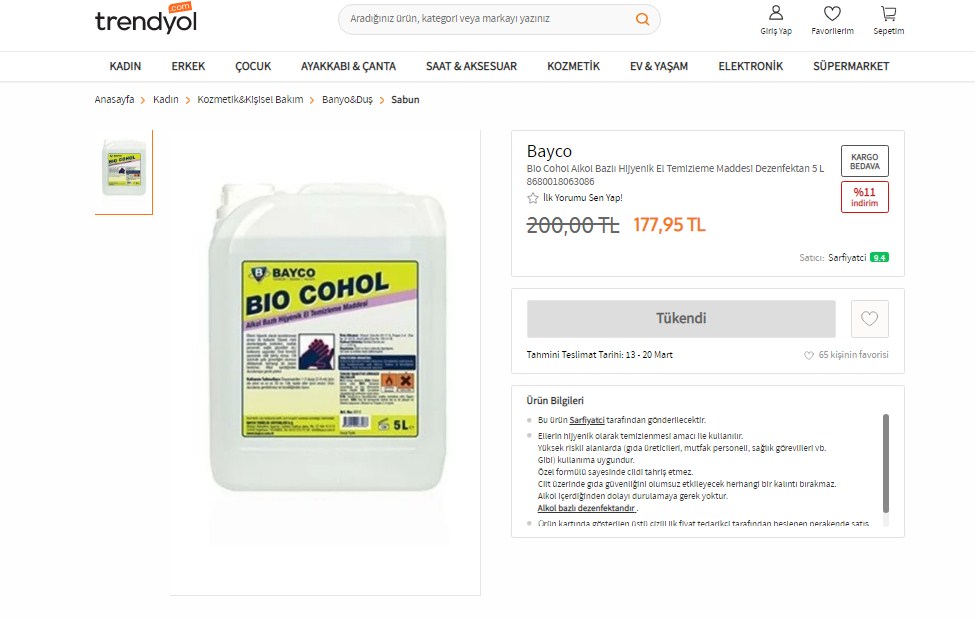Go to the Banyo&Duş breadcrumb link

pyautogui.click(x=347, y=99)
